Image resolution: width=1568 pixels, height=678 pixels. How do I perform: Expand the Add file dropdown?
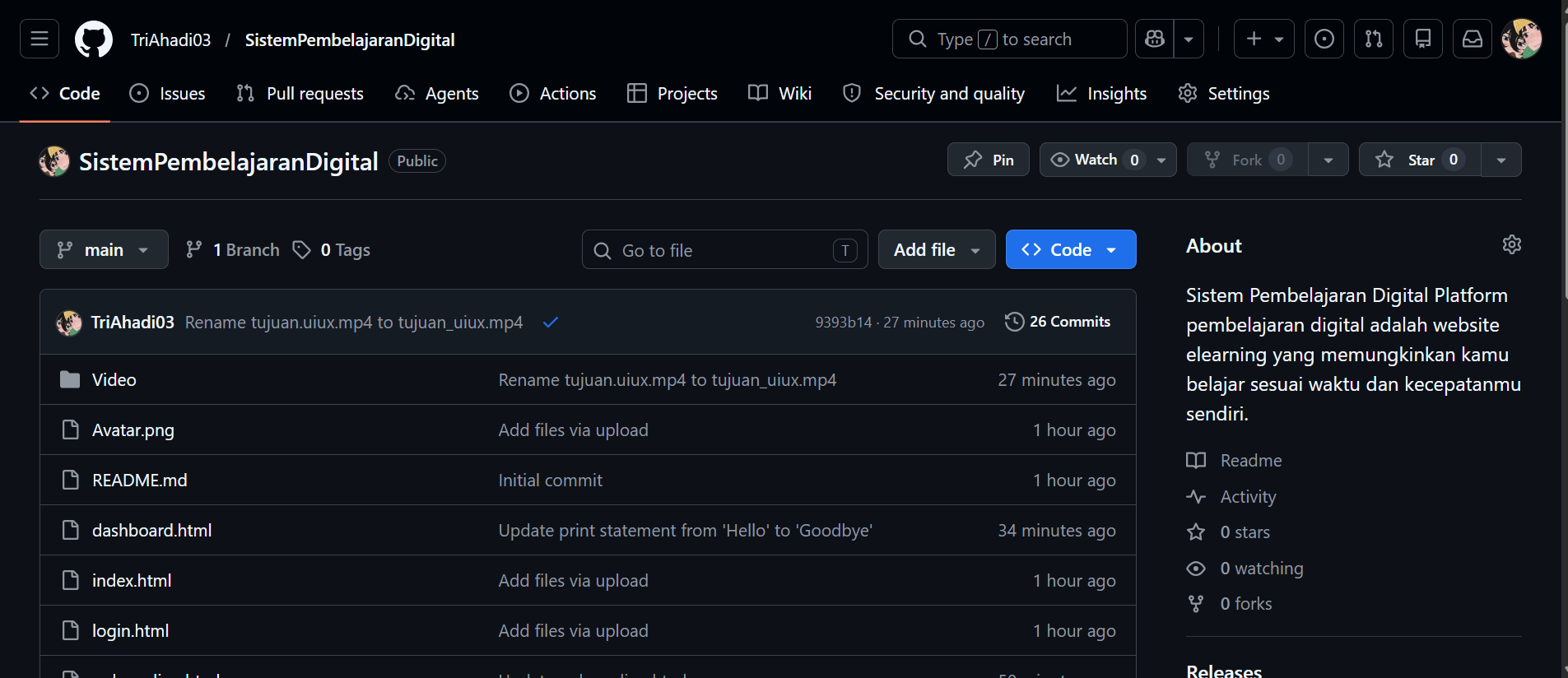pos(937,249)
